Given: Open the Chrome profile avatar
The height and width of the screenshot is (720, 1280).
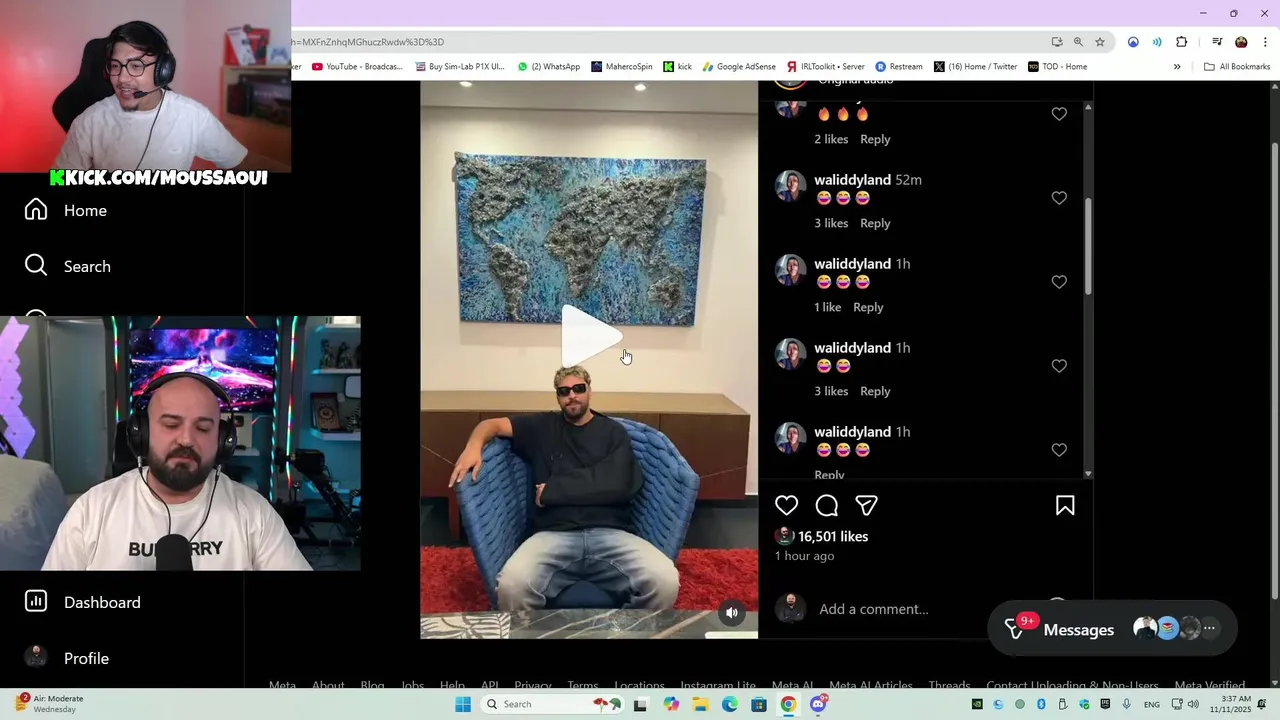Looking at the screenshot, I should (1241, 42).
